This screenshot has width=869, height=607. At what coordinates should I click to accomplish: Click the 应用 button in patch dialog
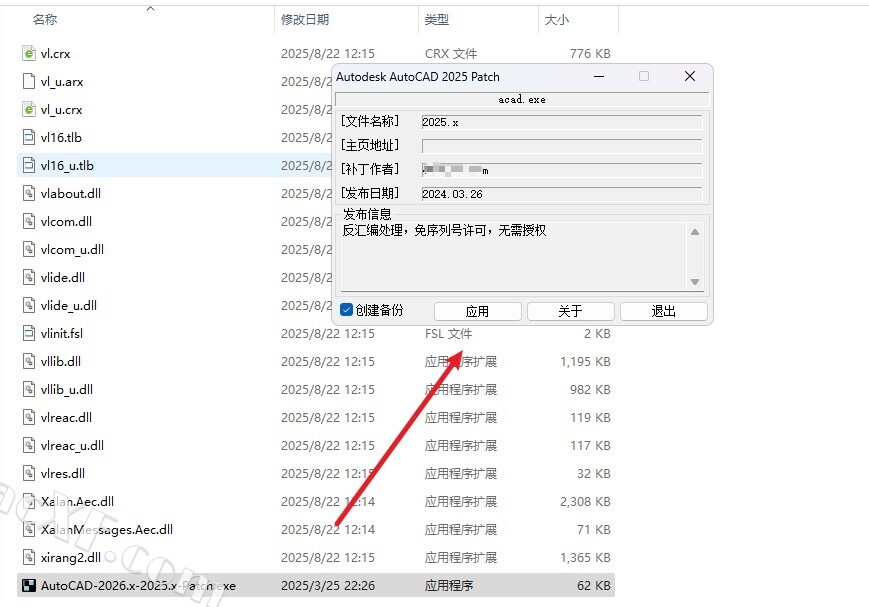(477, 311)
